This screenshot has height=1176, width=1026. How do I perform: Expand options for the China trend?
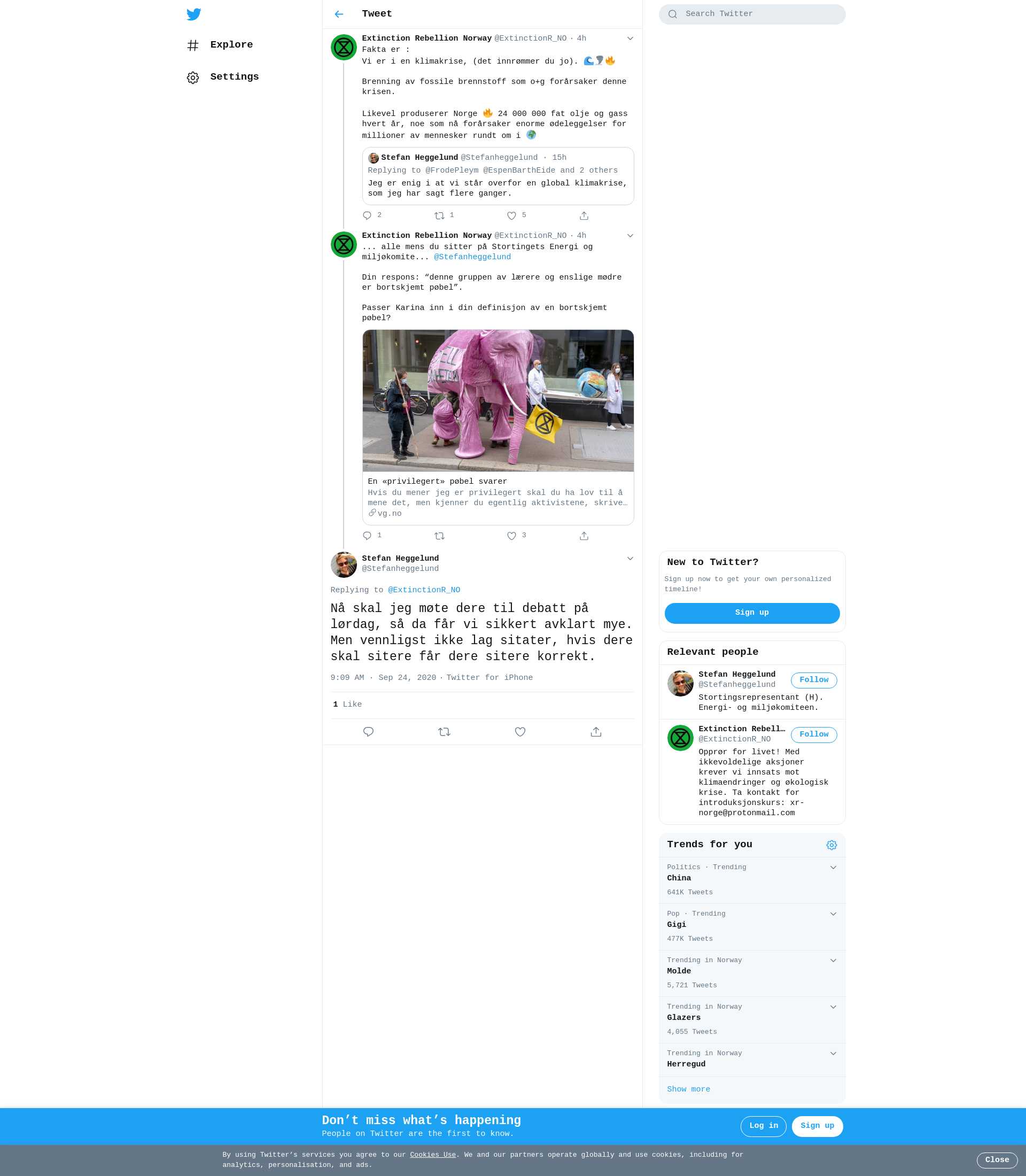[833, 867]
